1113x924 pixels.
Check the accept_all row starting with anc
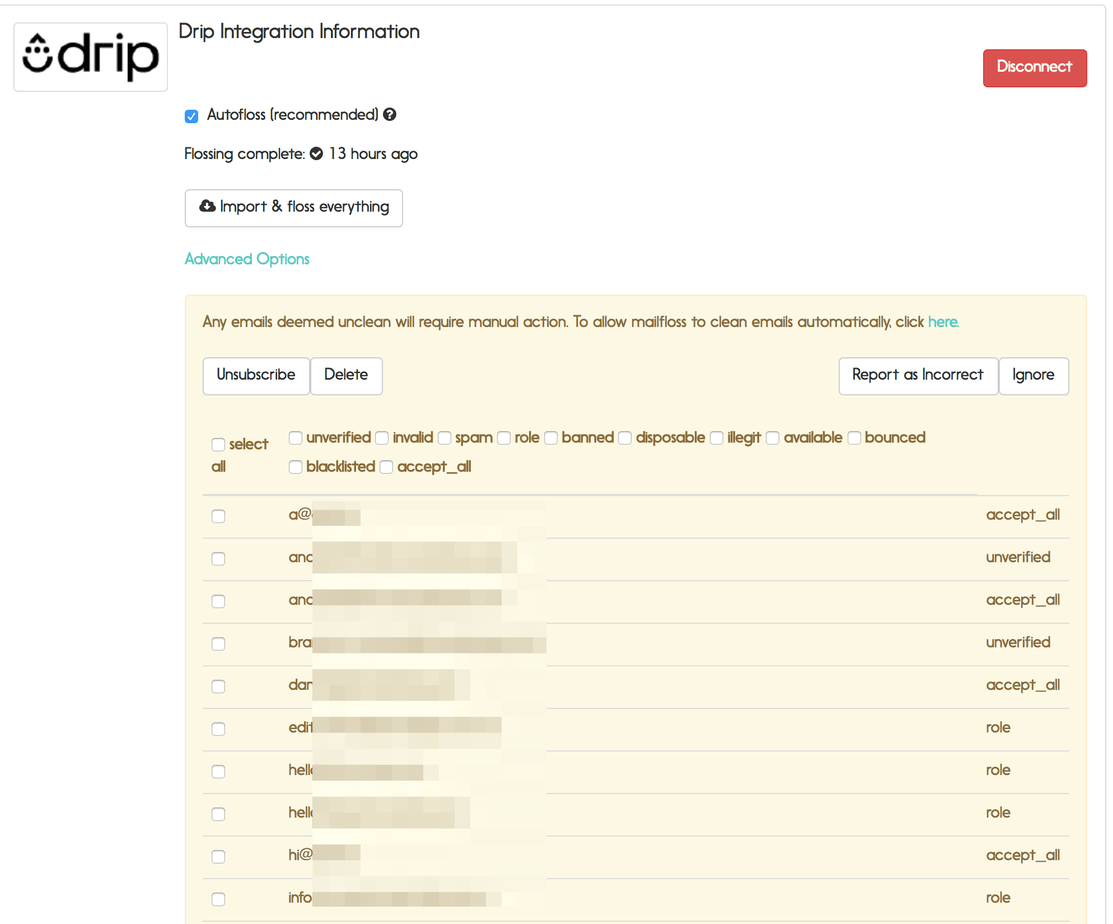pos(218,601)
